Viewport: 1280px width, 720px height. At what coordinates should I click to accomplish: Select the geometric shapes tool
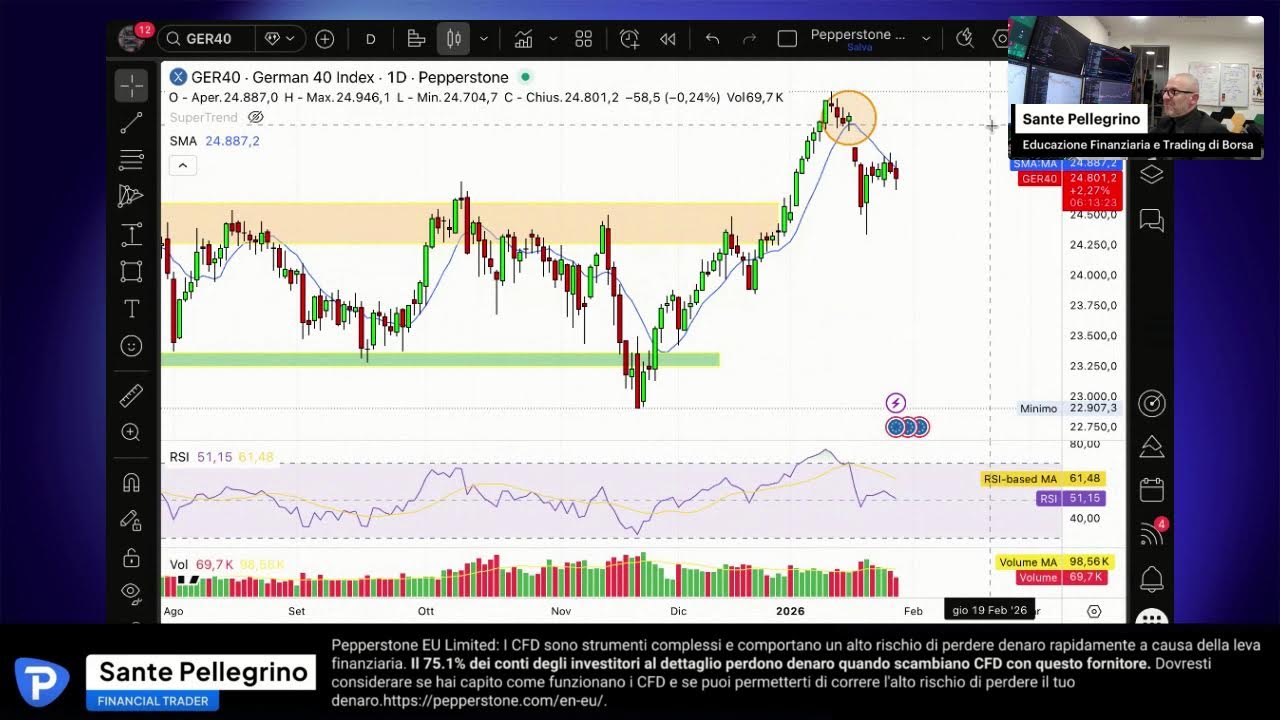point(131,271)
